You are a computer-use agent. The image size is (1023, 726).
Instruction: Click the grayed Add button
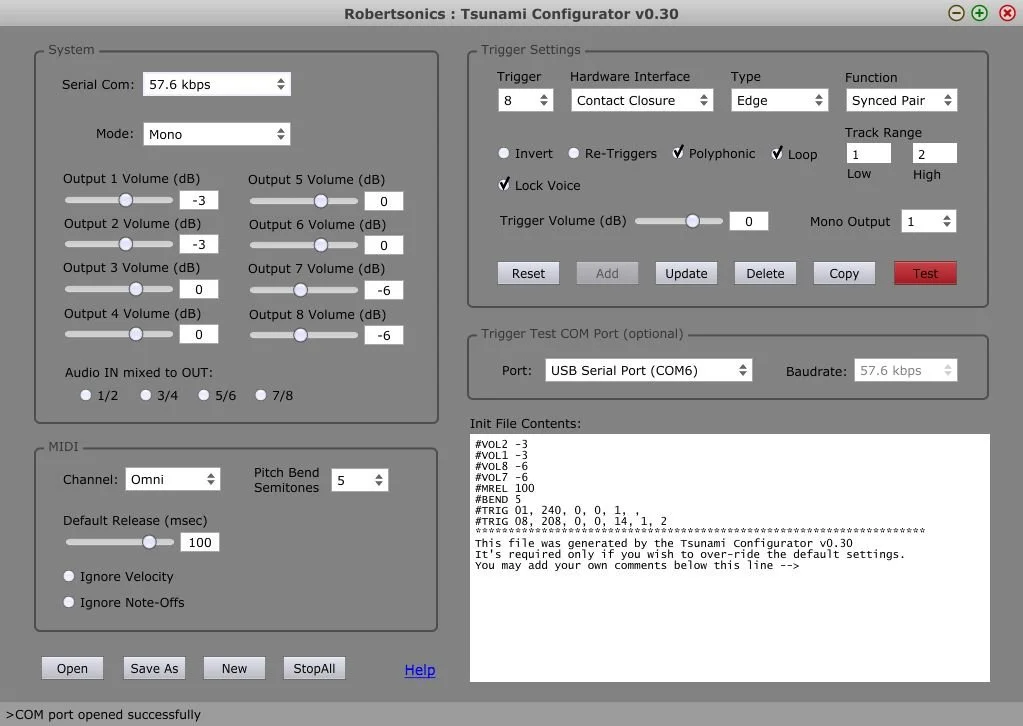click(607, 273)
